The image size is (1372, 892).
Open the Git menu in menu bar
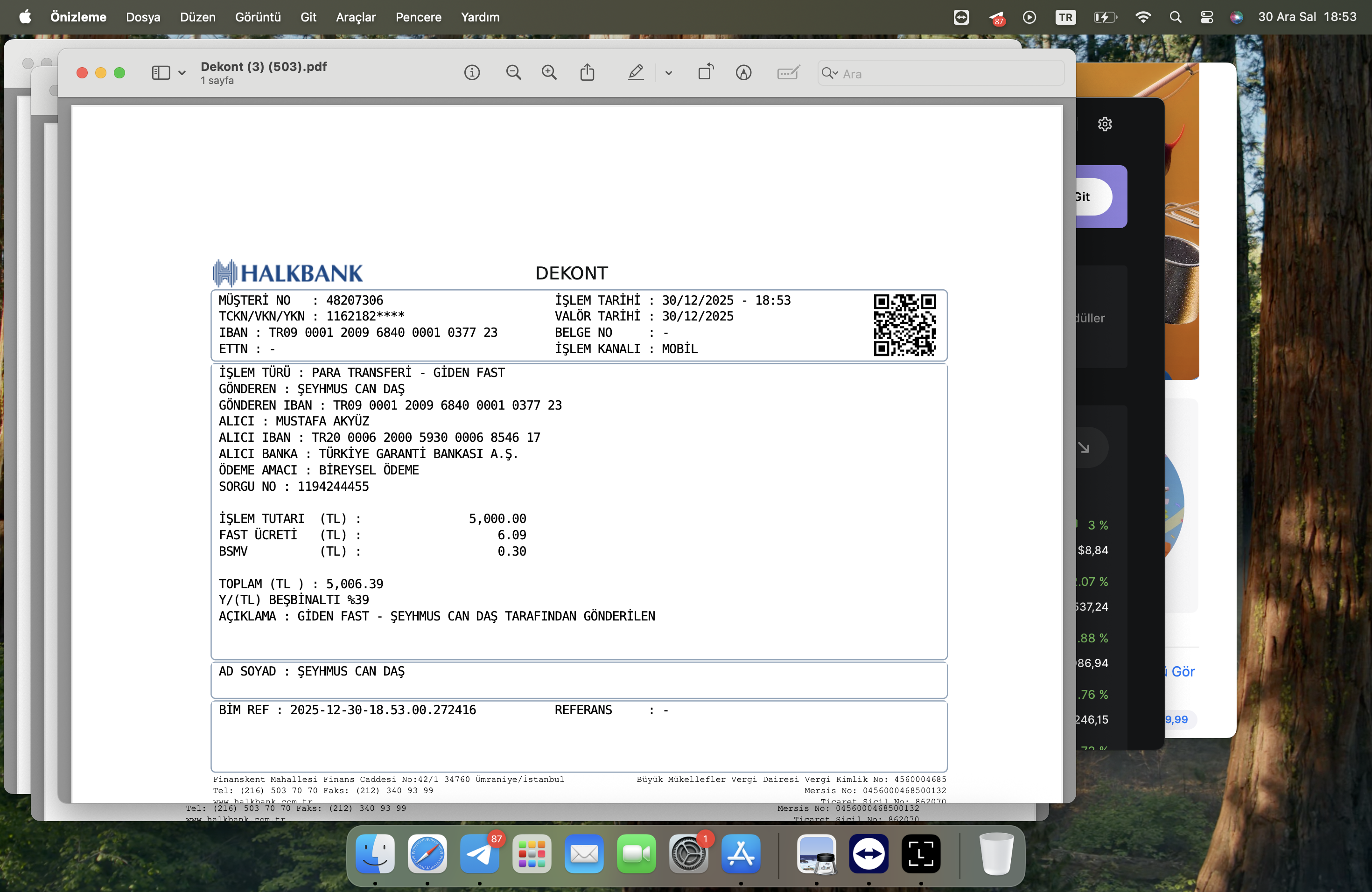click(308, 17)
